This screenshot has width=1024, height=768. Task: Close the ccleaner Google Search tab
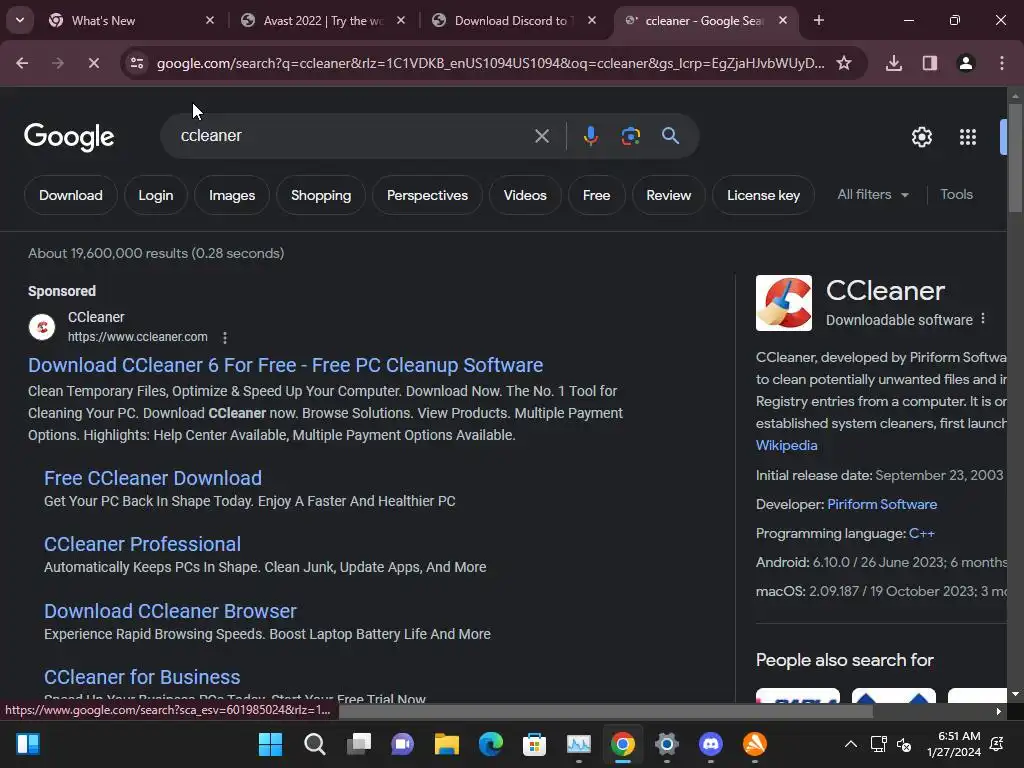click(783, 21)
